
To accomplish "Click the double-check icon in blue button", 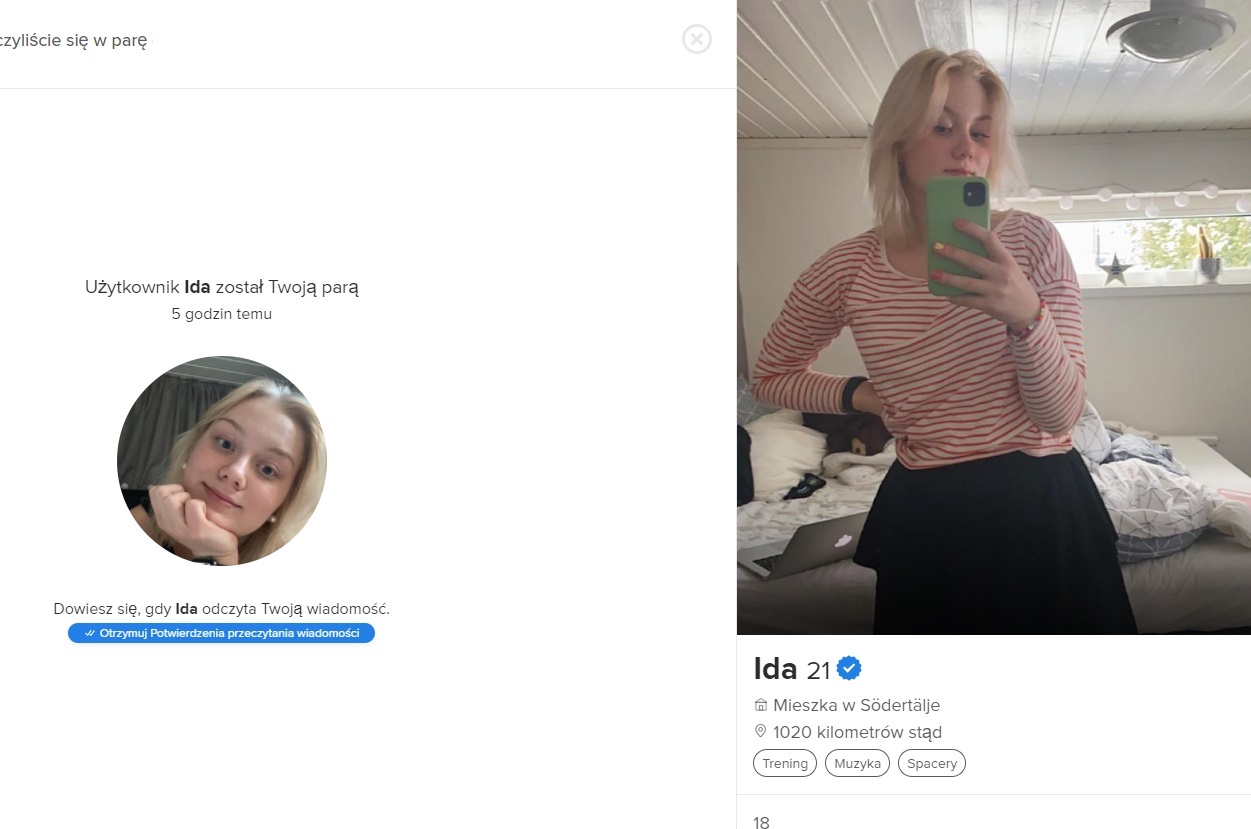I will click(x=90, y=634).
